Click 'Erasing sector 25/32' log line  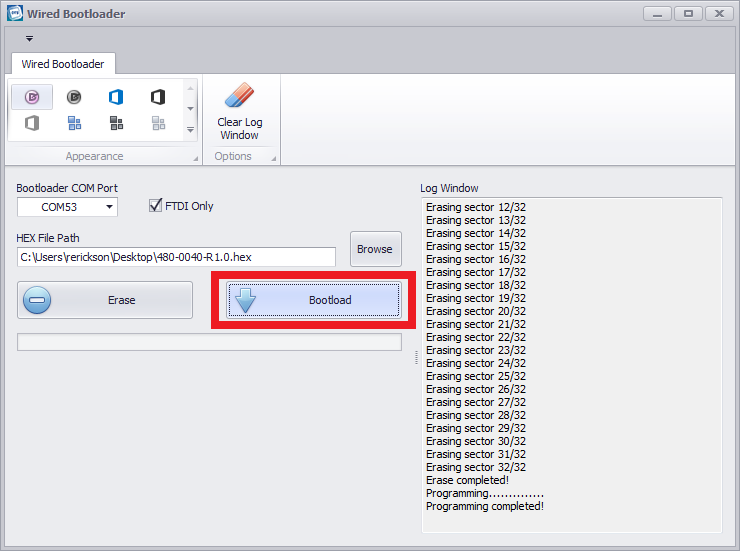(x=476, y=376)
